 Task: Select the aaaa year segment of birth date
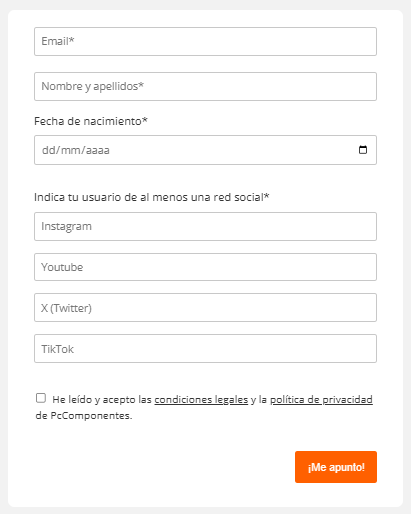pyautogui.click(x=97, y=150)
